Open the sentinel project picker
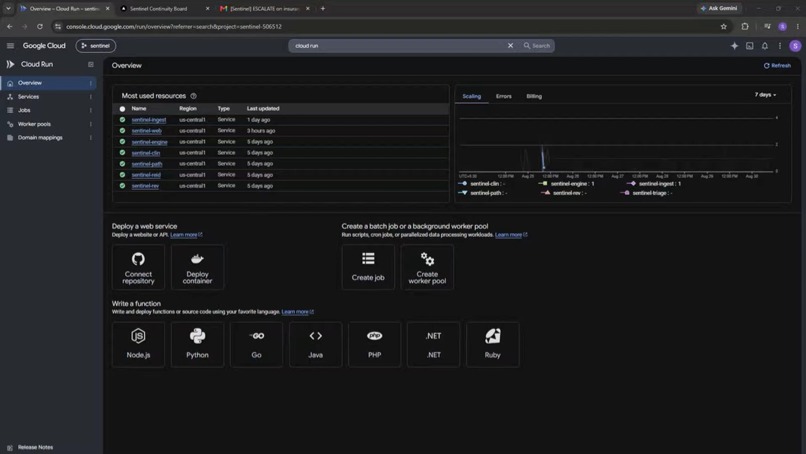 pos(96,46)
